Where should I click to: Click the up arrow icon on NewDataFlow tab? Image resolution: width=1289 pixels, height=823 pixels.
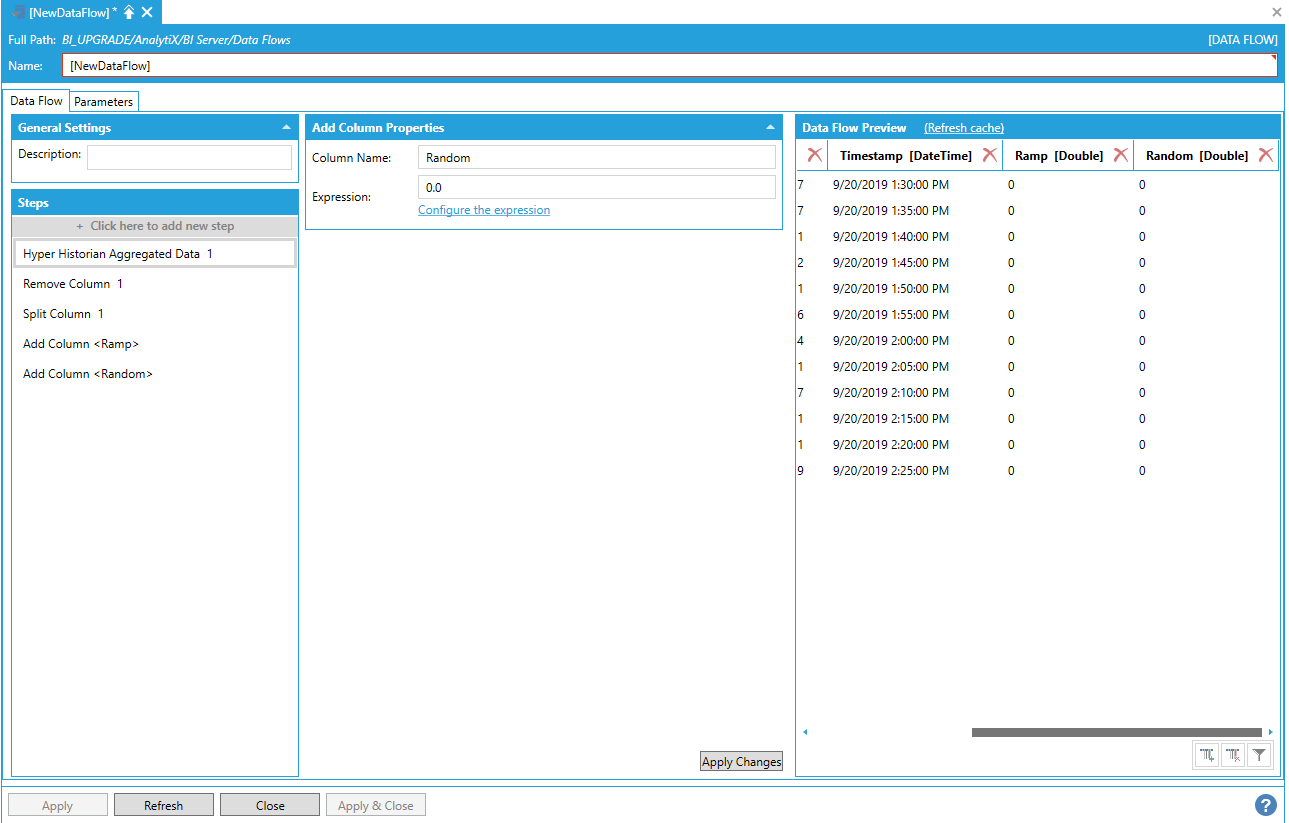tap(128, 12)
